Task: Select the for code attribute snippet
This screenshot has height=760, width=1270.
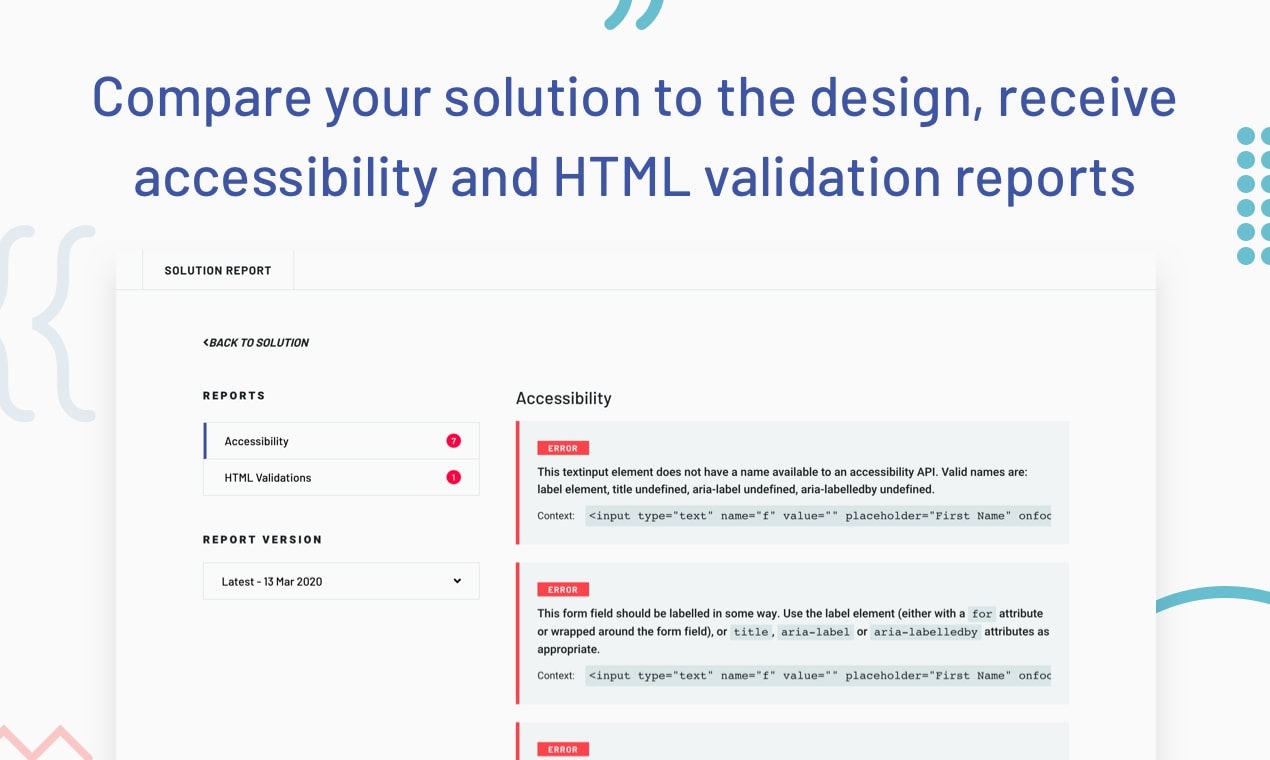Action: (981, 613)
